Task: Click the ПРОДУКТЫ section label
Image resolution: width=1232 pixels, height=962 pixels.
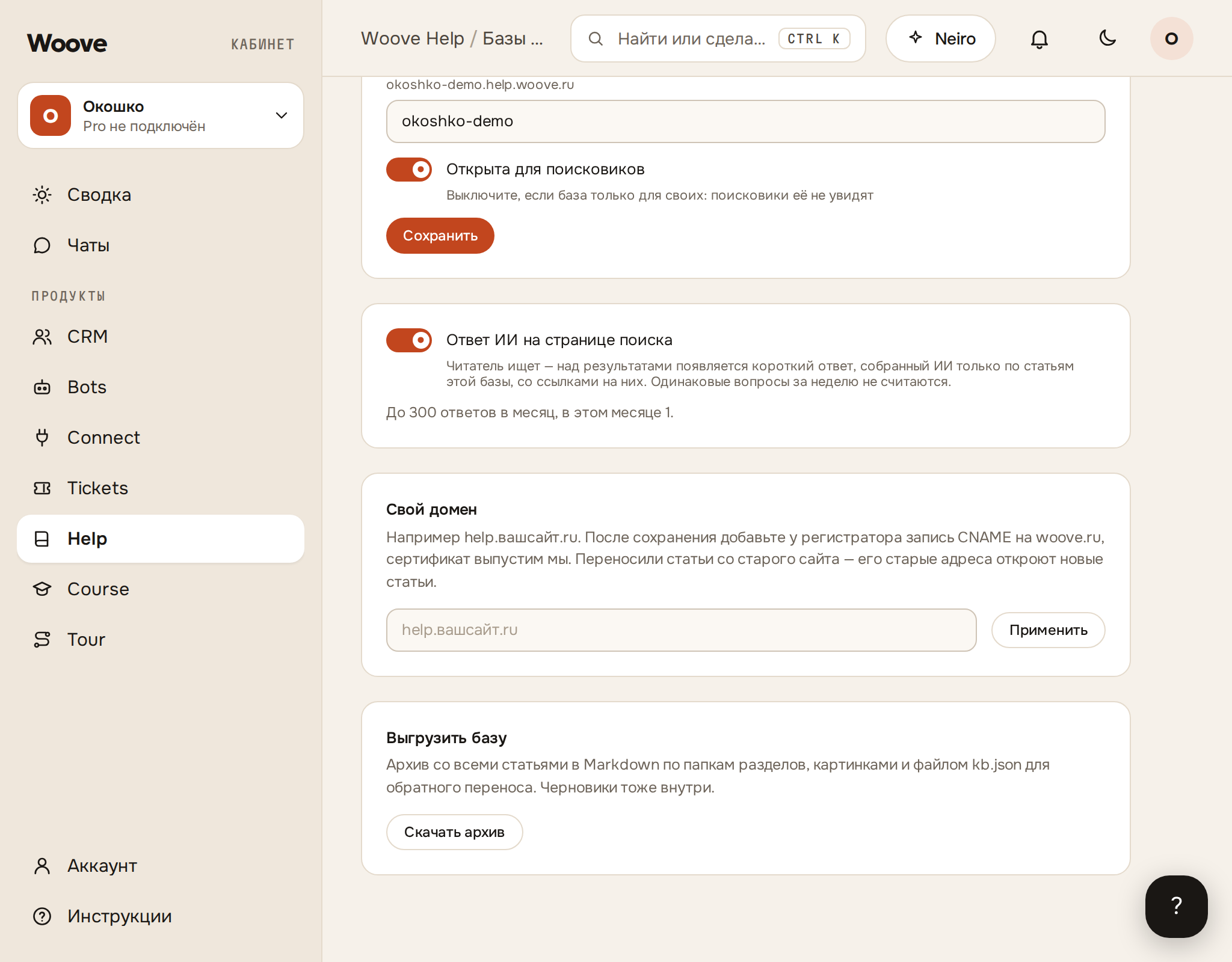Action: point(69,296)
